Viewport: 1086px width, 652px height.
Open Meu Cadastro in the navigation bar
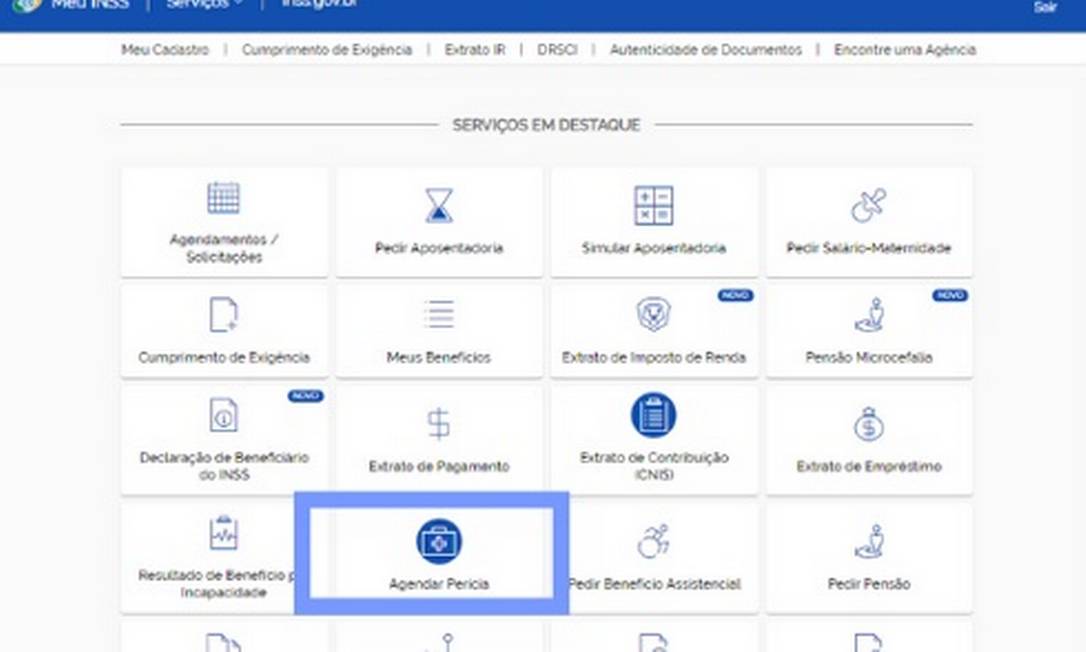(165, 50)
